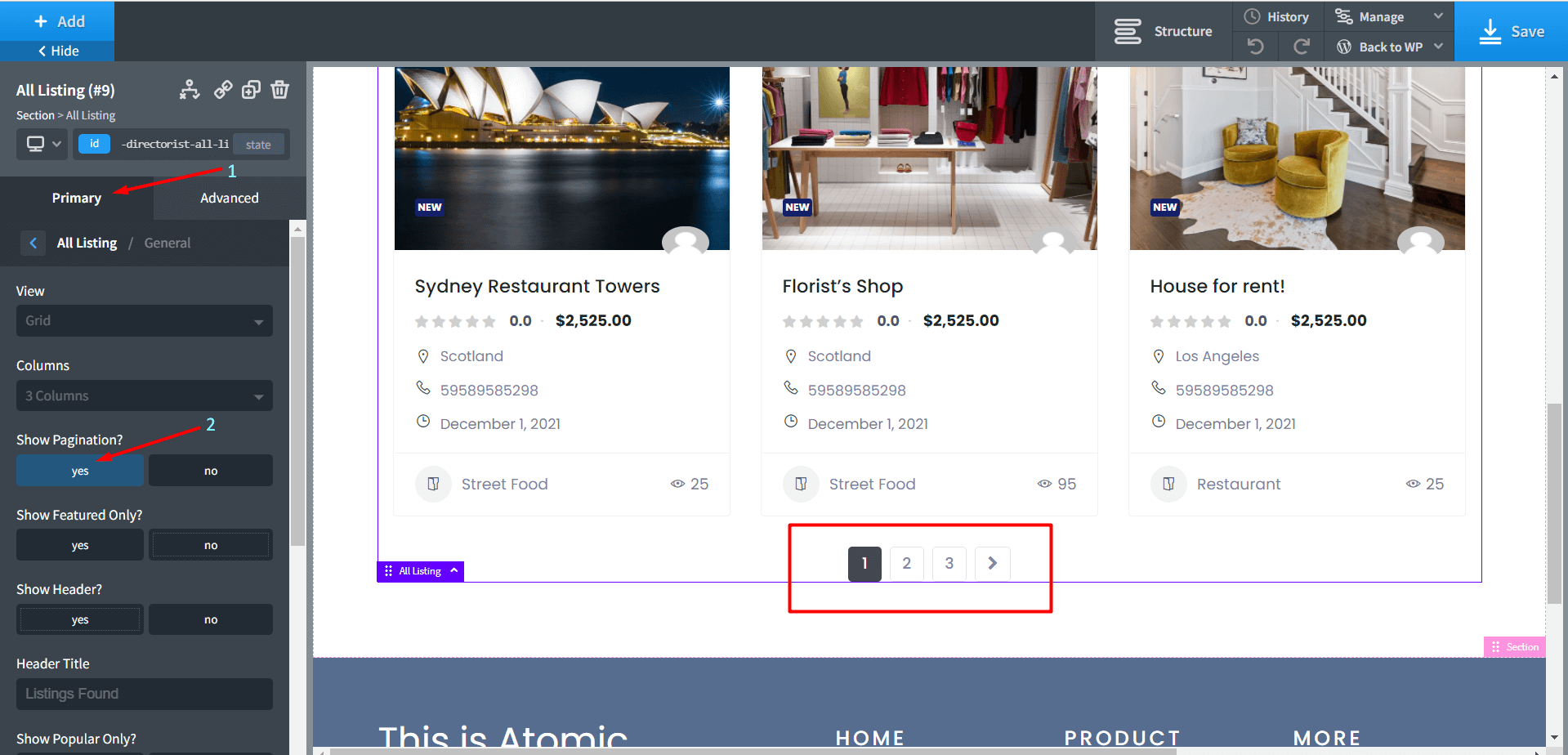
Task: Open the element hierarchy icon next to All Listing
Action: 189,90
